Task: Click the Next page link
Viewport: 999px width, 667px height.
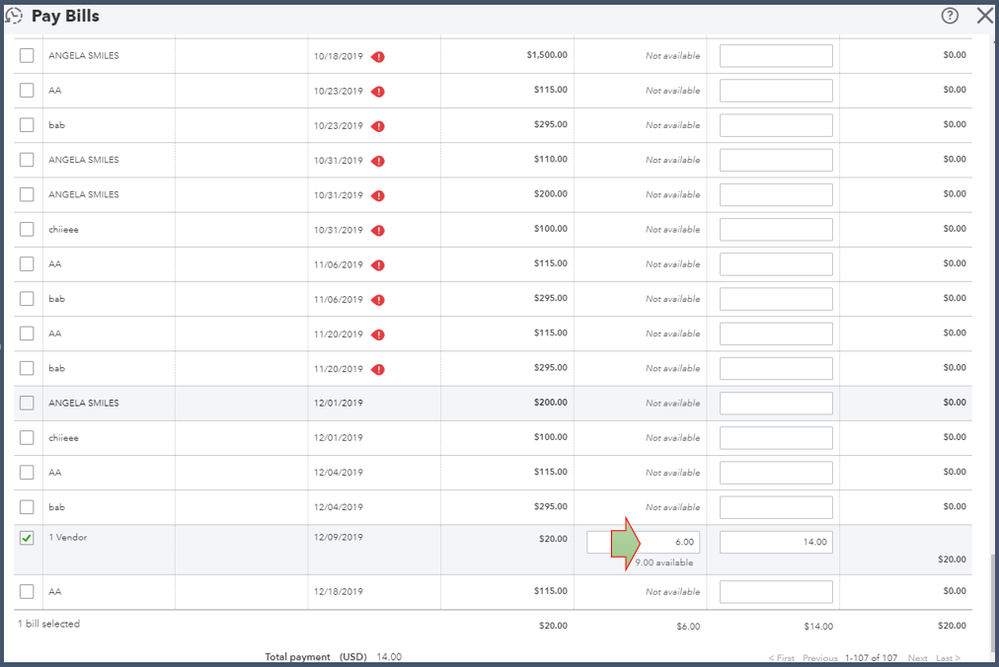Action: pyautogui.click(x=917, y=657)
